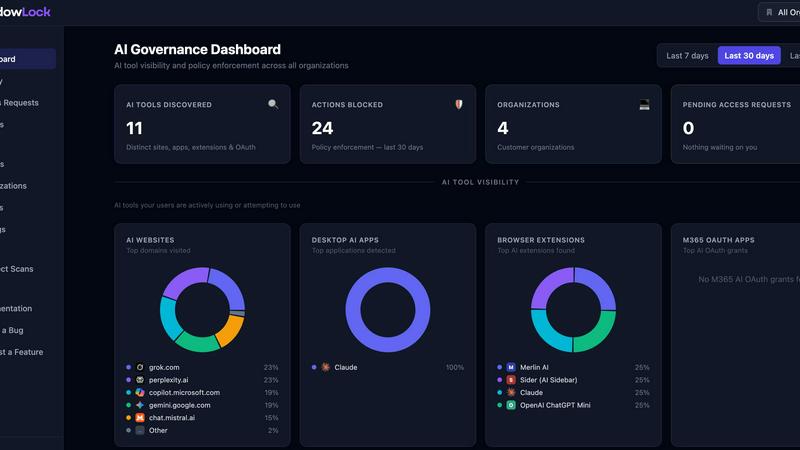
Task: Click the Desktop AI Apps donut chart
Action: [388, 310]
